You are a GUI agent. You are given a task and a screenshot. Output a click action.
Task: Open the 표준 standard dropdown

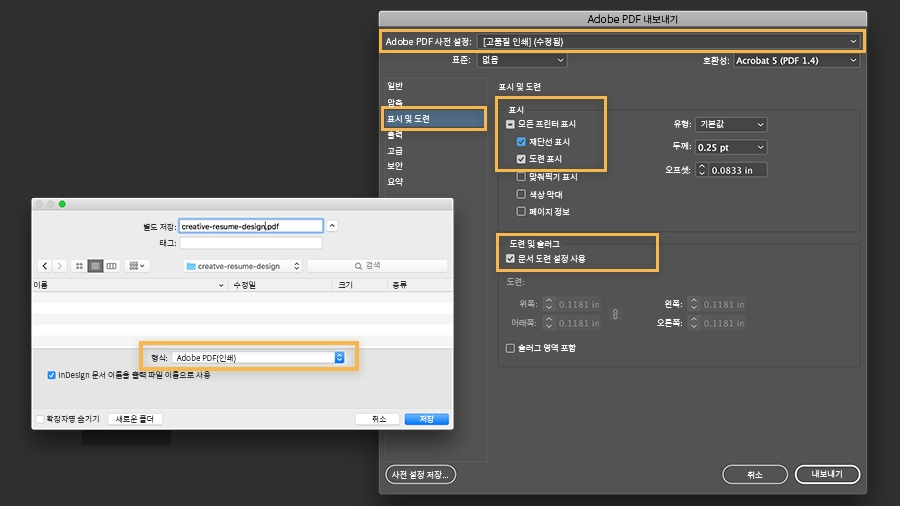[x=522, y=60]
